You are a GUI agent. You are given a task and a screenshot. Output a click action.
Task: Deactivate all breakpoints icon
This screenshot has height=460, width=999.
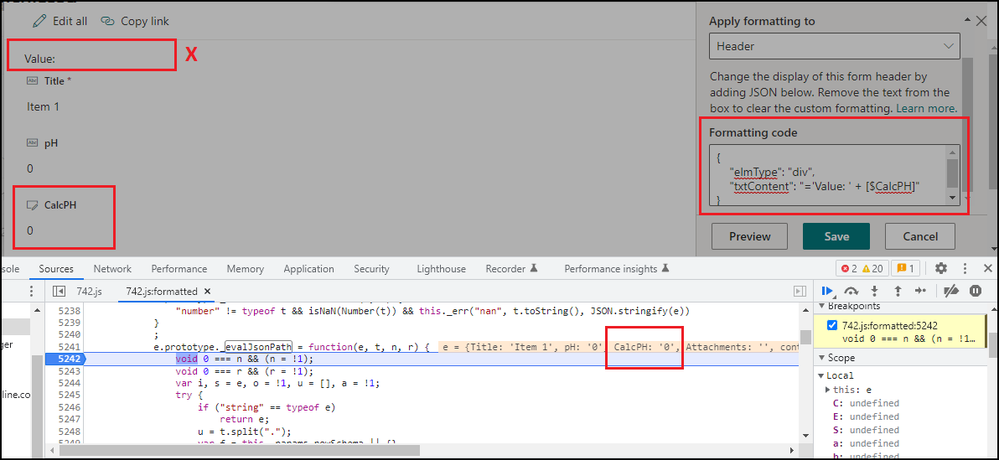pyautogui.click(x=951, y=291)
